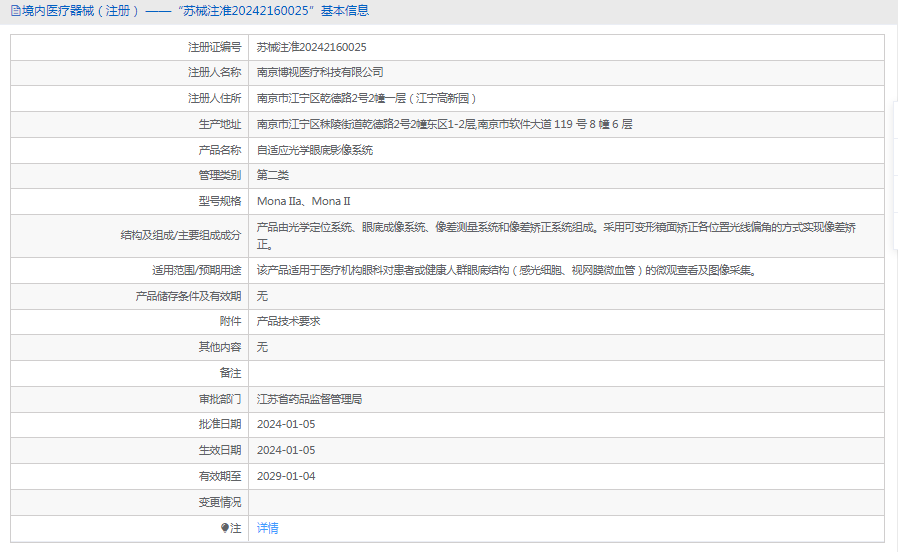The width and height of the screenshot is (898, 552).
Task: Click the 批准日期 label
Action: click(x=220, y=424)
